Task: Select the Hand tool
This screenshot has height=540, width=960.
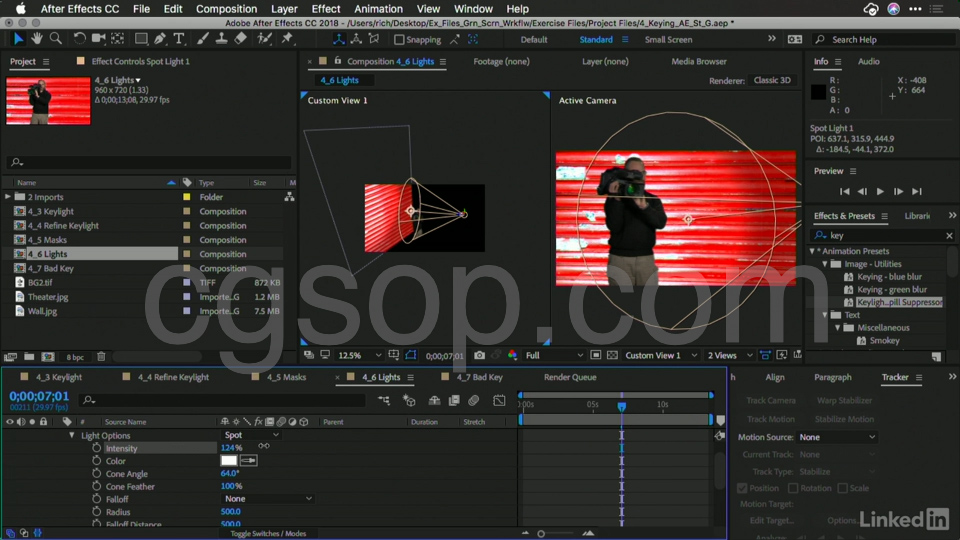Action: click(x=37, y=39)
